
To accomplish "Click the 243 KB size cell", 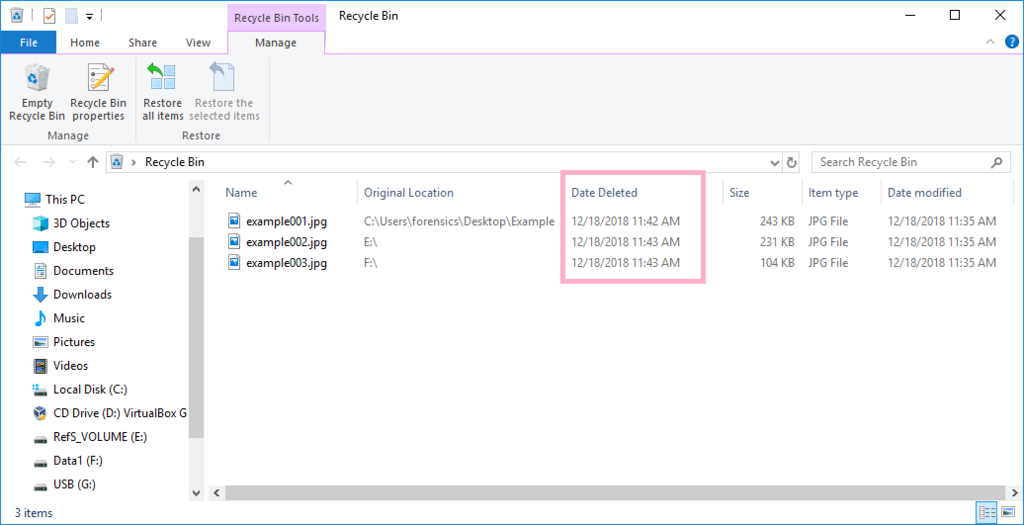I will [777, 221].
